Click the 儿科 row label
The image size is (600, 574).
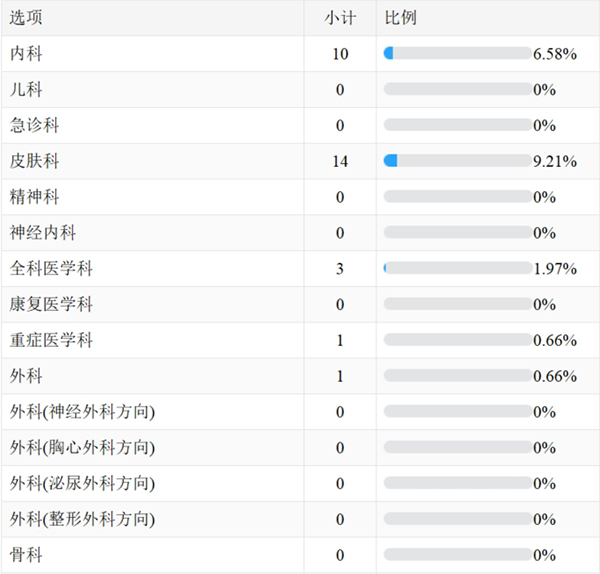26,89
